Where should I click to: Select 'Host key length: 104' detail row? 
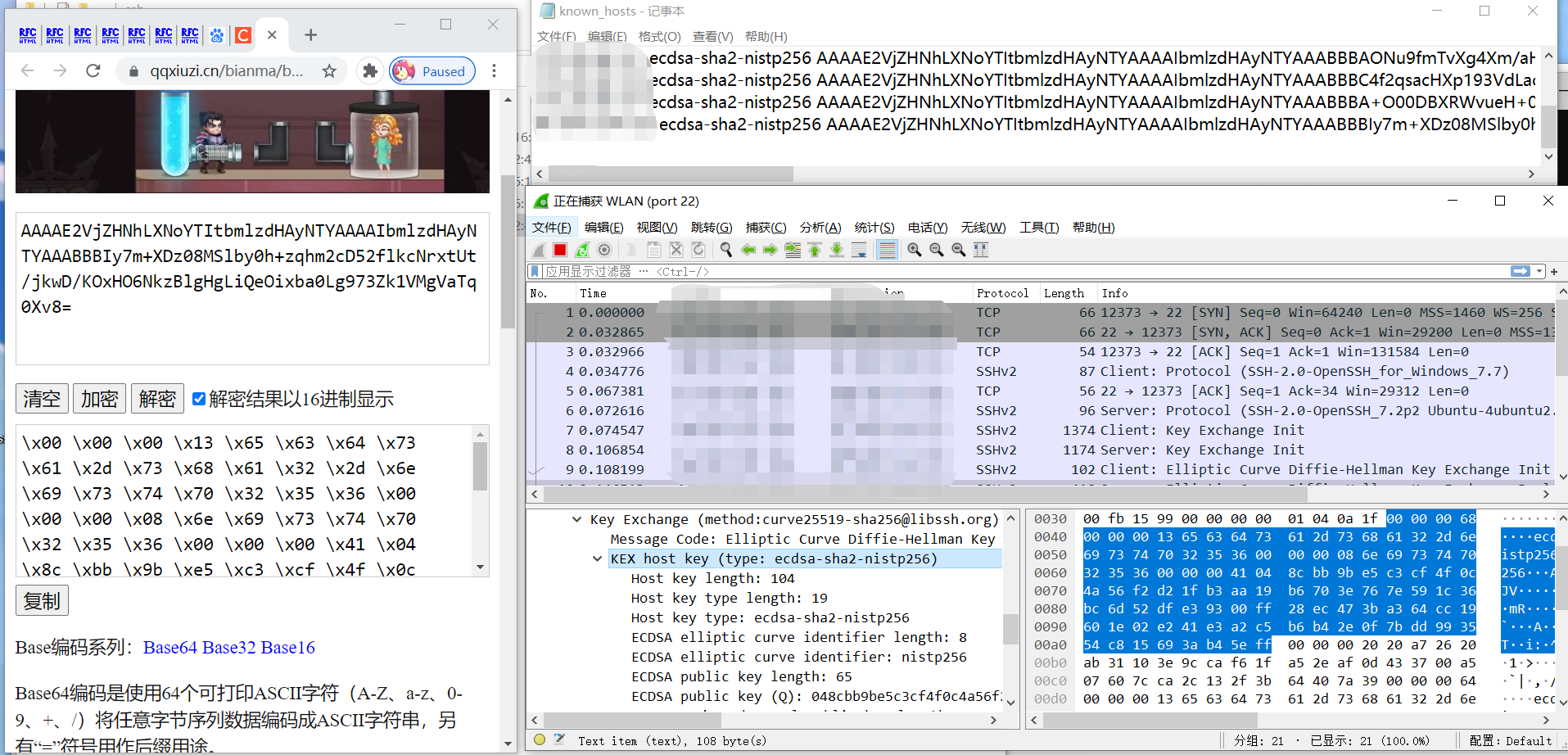(x=712, y=578)
